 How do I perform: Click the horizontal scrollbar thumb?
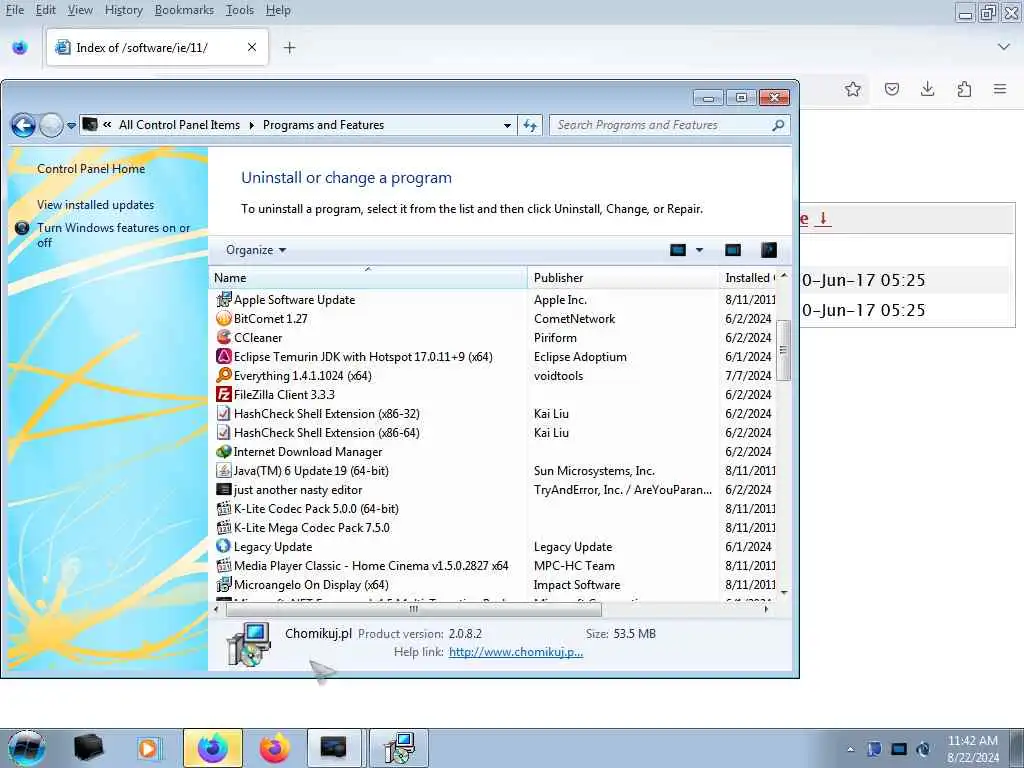[x=413, y=609]
